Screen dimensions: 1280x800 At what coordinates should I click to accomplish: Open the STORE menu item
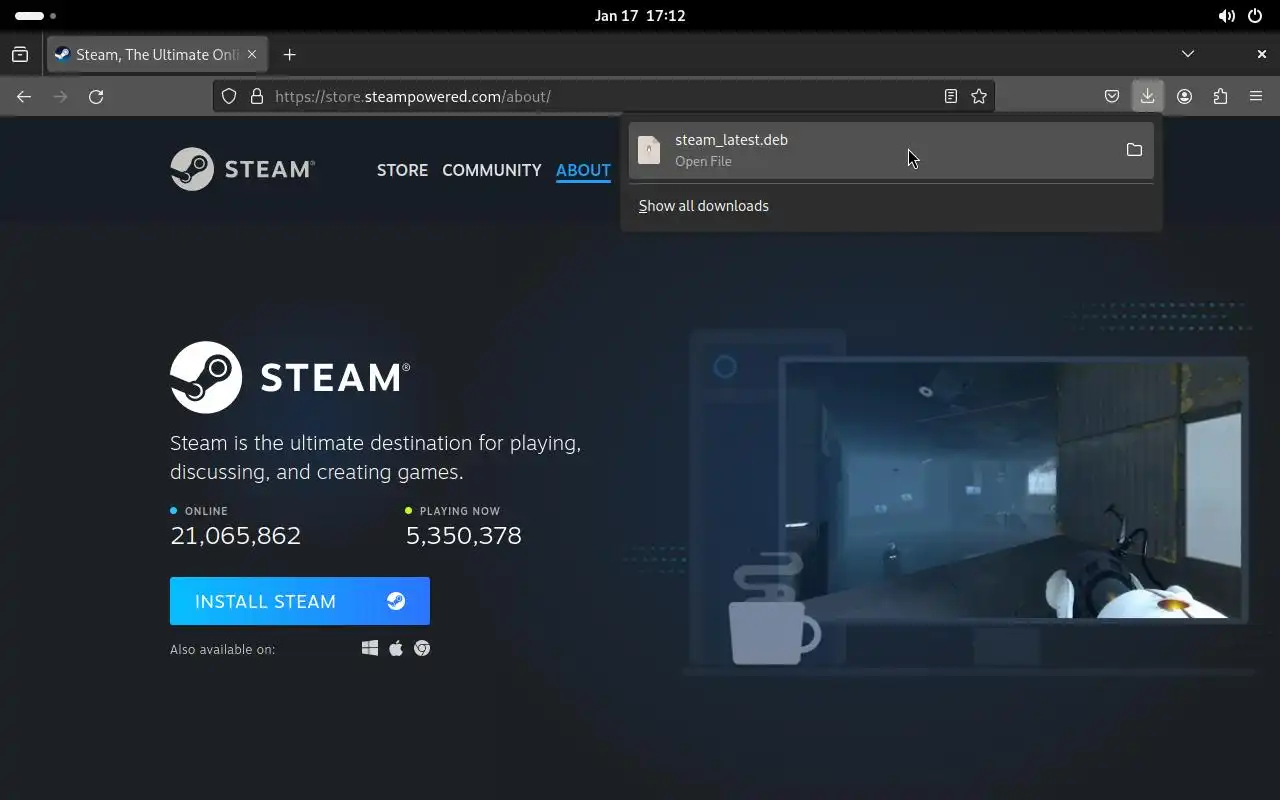point(402,170)
